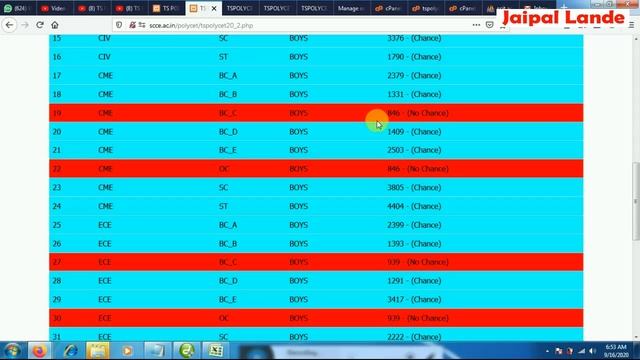
Task: Click '4404 - (Chance)' in row 24
Action: 414,207
